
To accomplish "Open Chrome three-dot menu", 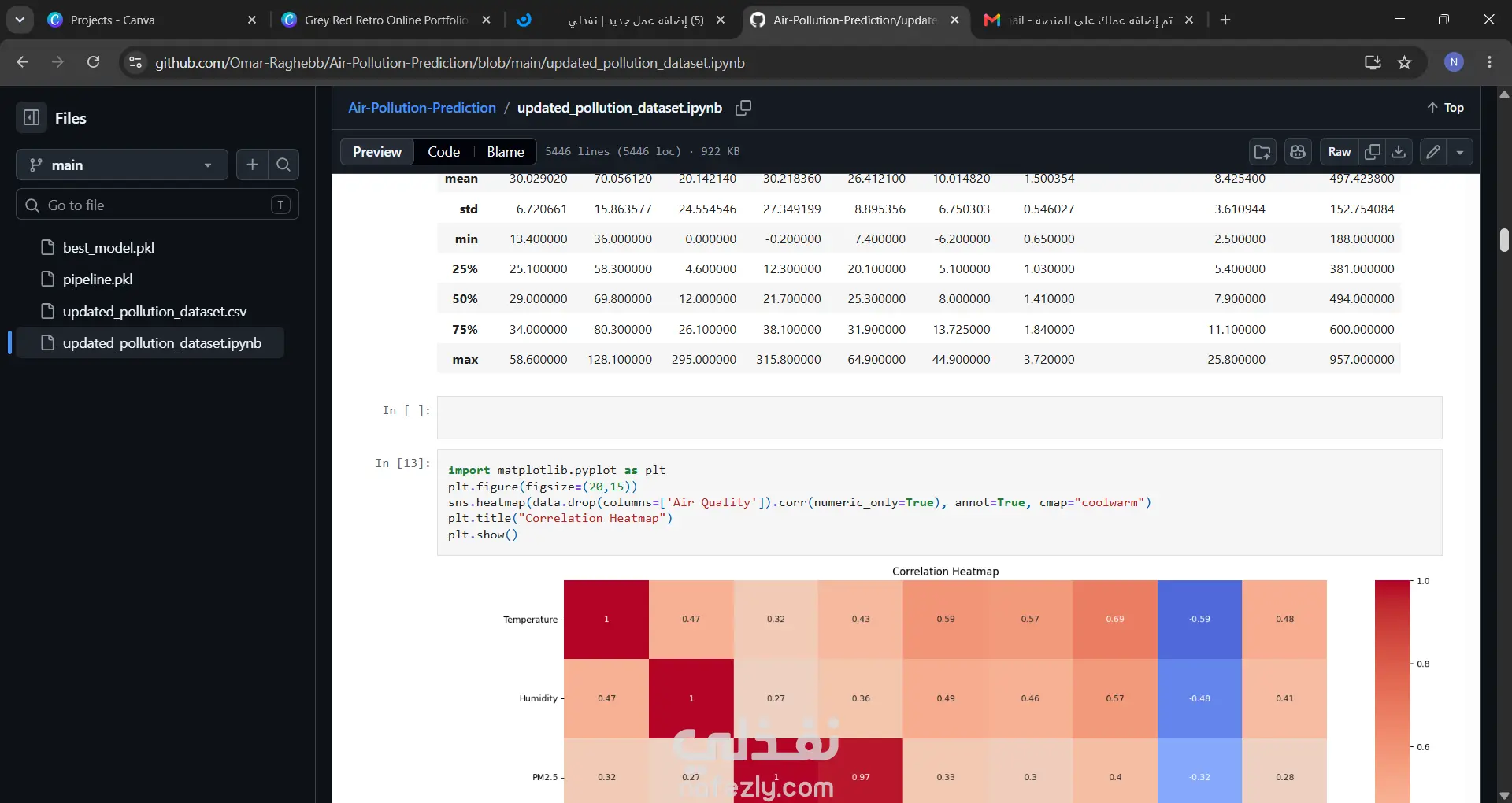I will click(x=1489, y=62).
